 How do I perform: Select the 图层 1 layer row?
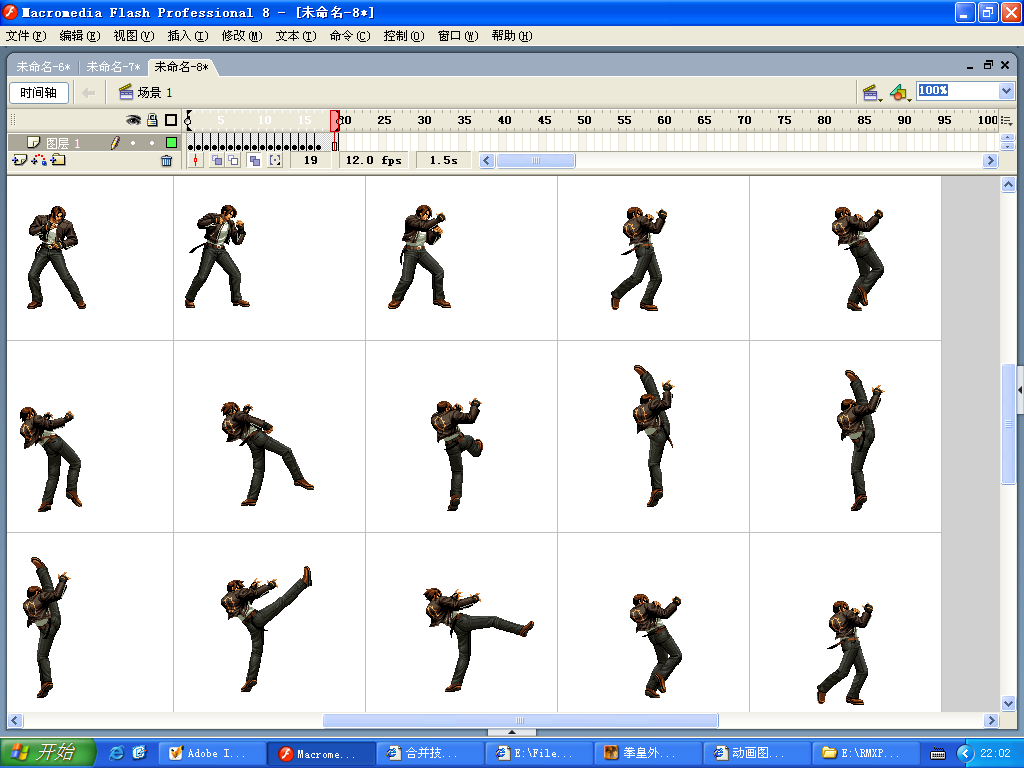click(x=95, y=142)
